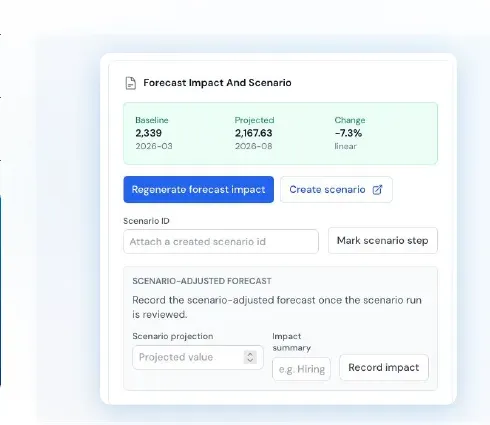Select the Forecast Impact And Scenario heading

(x=217, y=83)
